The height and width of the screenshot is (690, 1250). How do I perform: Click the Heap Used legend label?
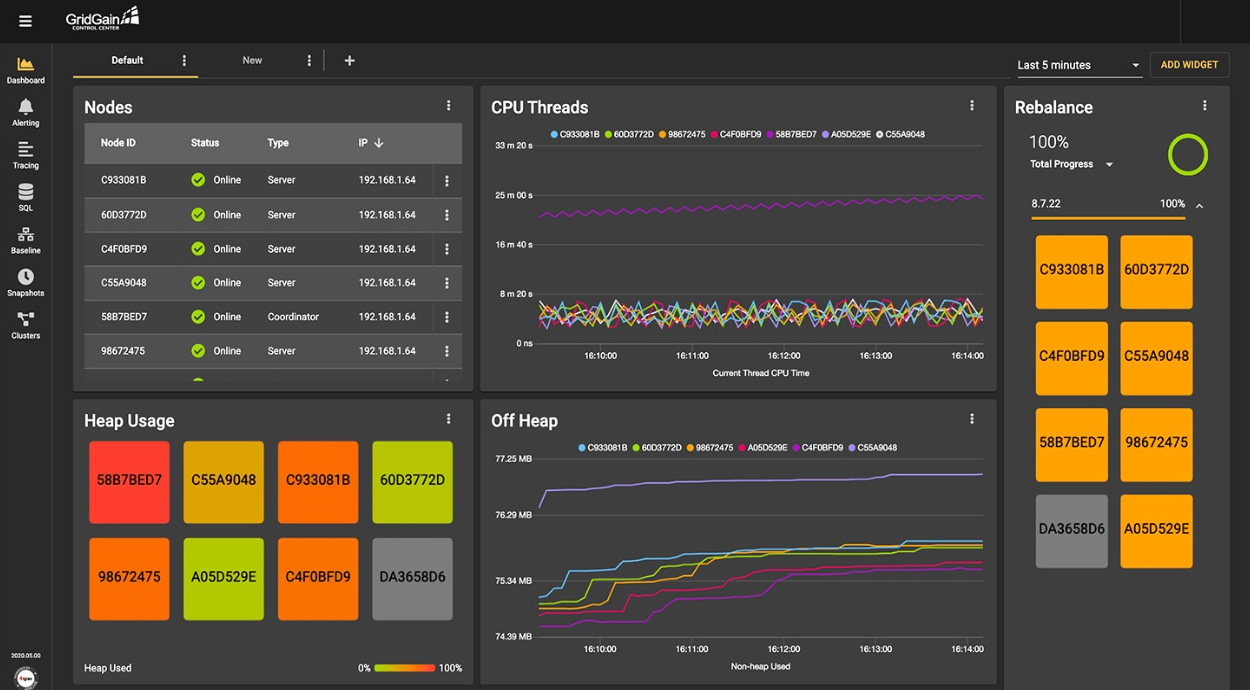point(108,668)
